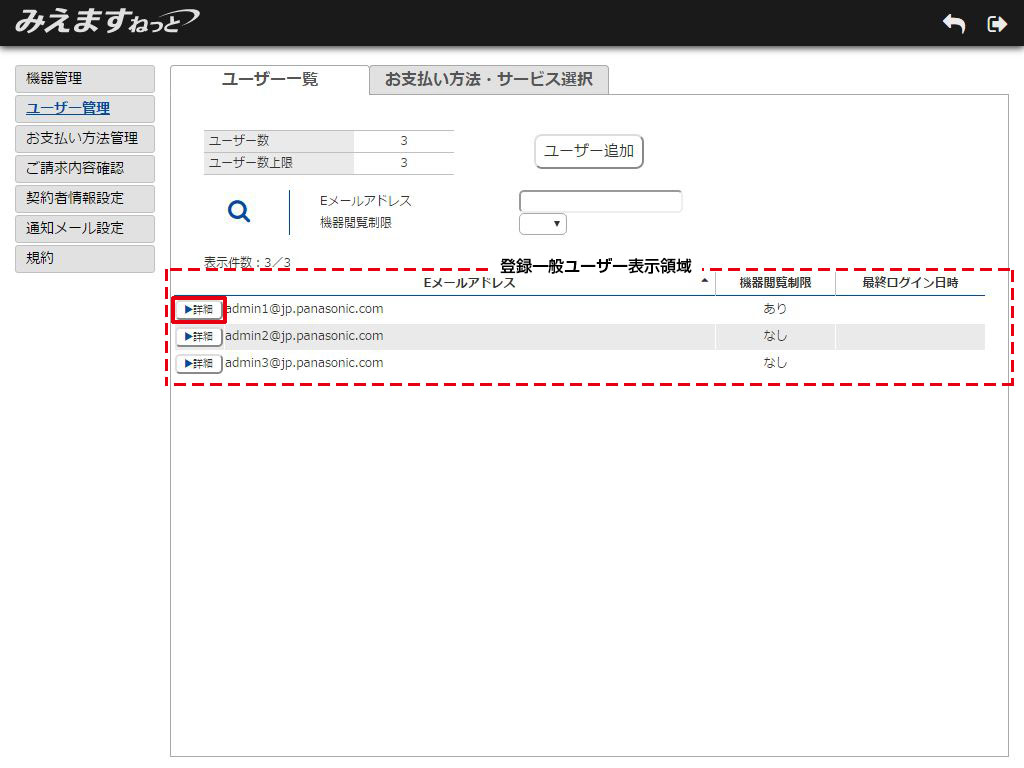Open ご請求内容確認 menu item
The width and height of the screenshot is (1024, 768).
point(85,169)
